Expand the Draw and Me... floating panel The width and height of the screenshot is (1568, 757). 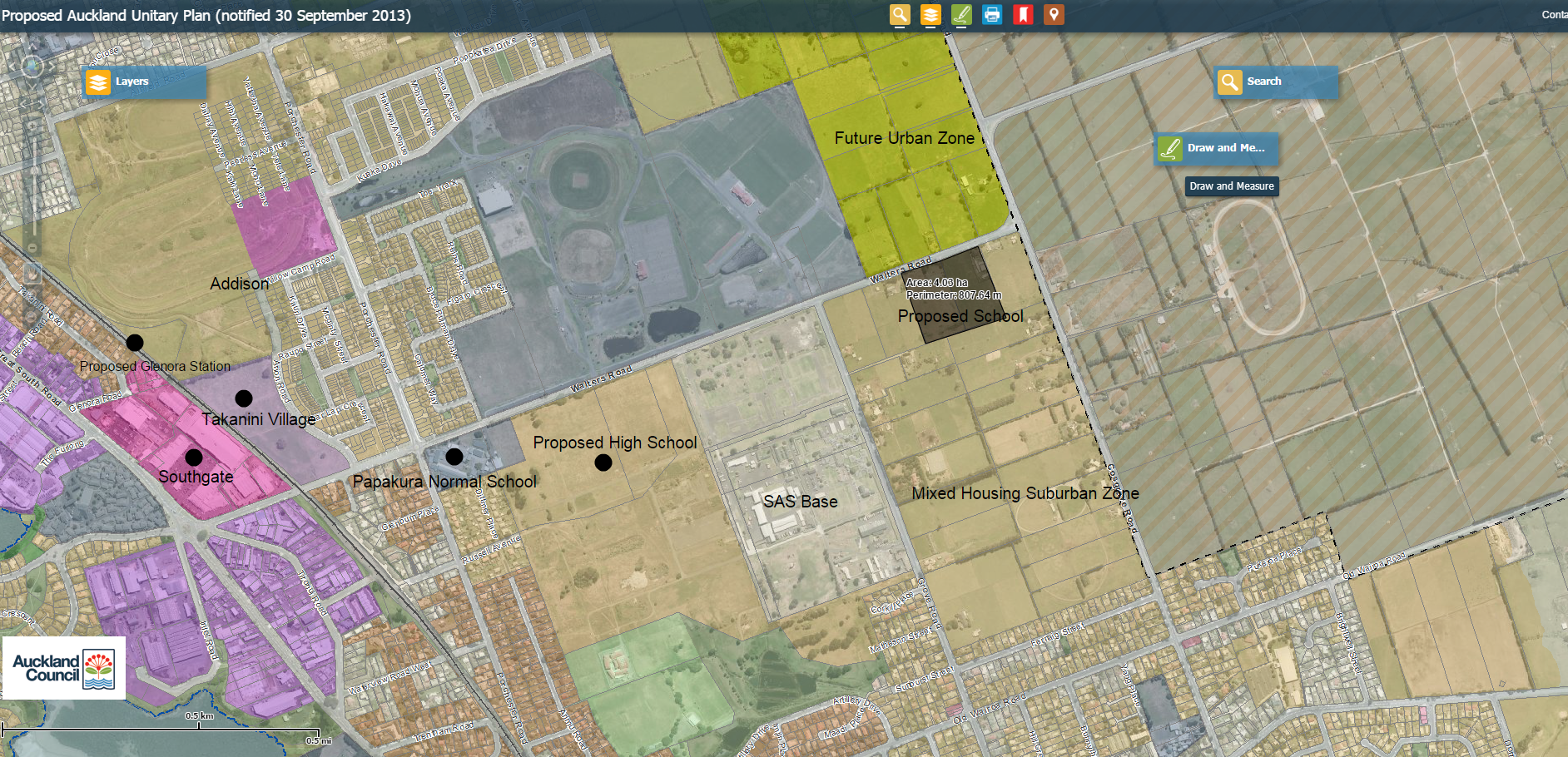[x=1215, y=148]
